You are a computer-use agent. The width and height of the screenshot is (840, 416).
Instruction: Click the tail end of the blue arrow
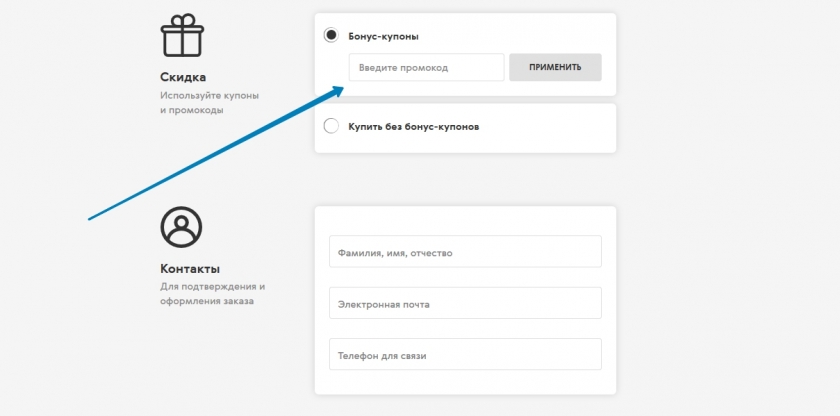pyautogui.click(x=91, y=217)
